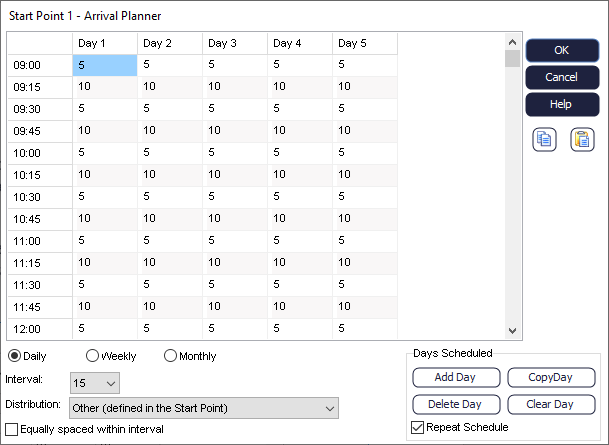Click the copy schedule icon
Screen dimensions: 609x445
(544, 139)
